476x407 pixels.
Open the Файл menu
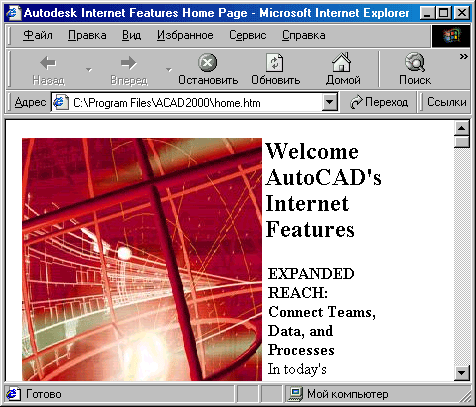[x=38, y=35]
